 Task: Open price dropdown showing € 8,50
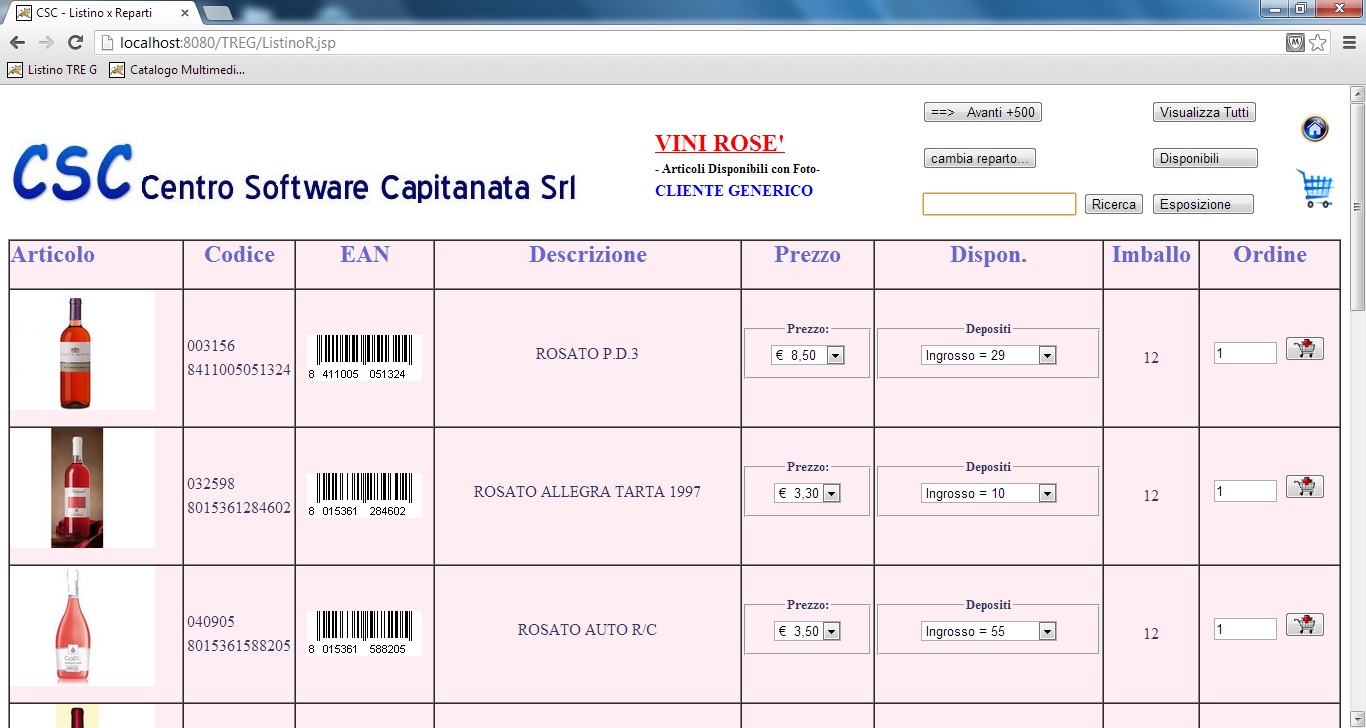coord(808,355)
